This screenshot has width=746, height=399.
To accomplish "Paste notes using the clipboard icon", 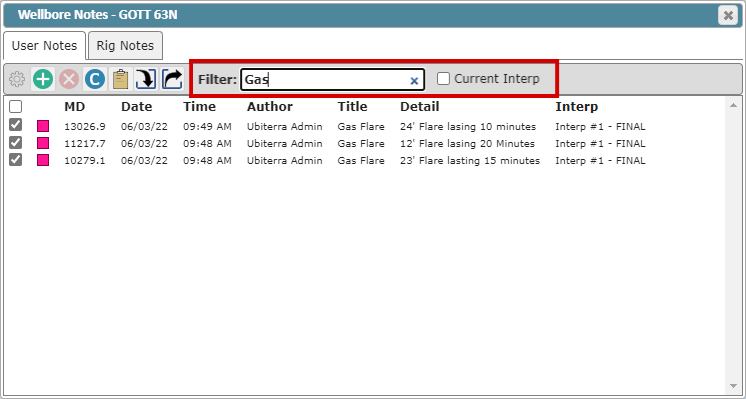I will coord(121,79).
